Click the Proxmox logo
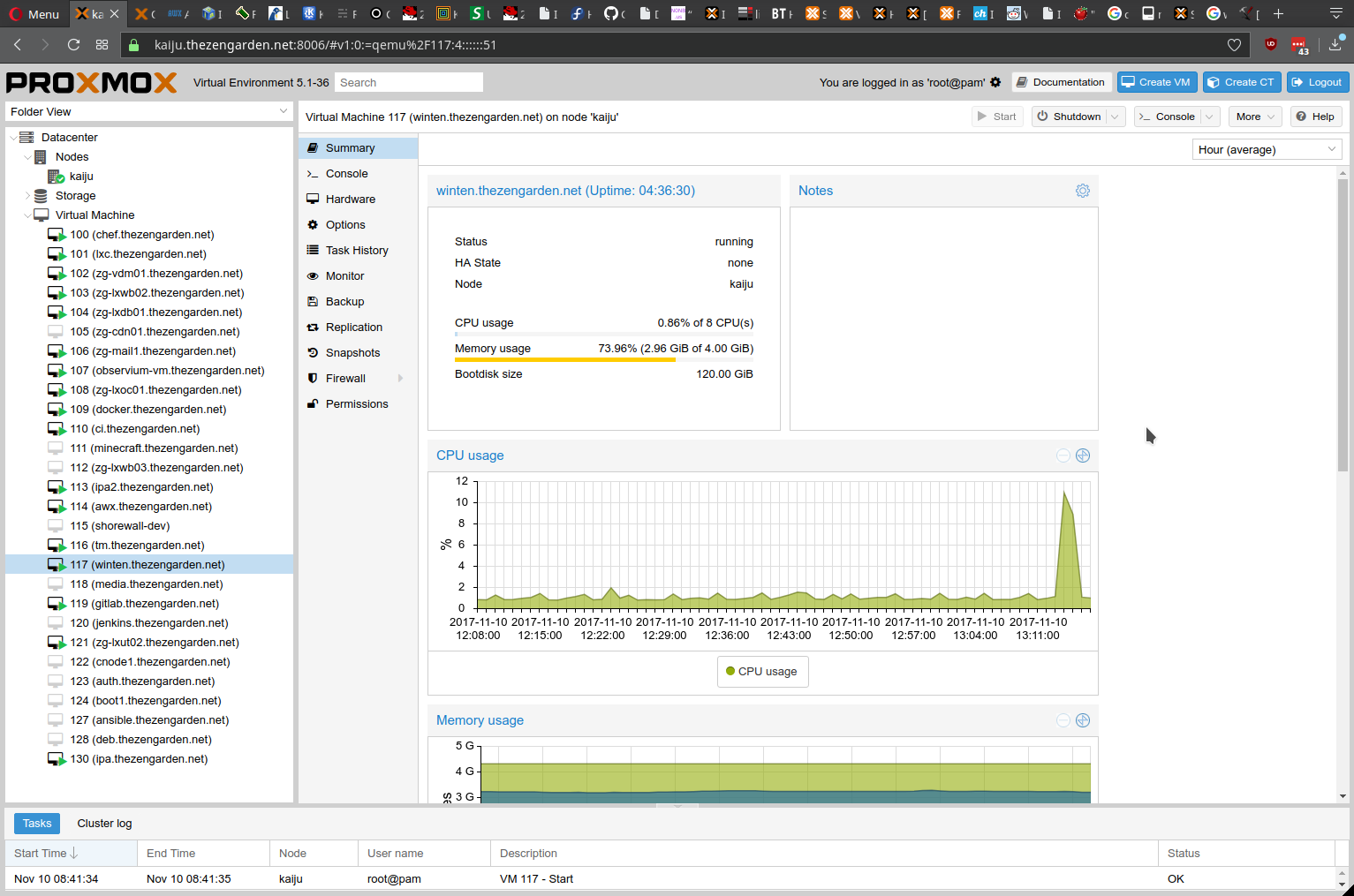Viewport: 1354px width, 896px height. click(x=92, y=82)
